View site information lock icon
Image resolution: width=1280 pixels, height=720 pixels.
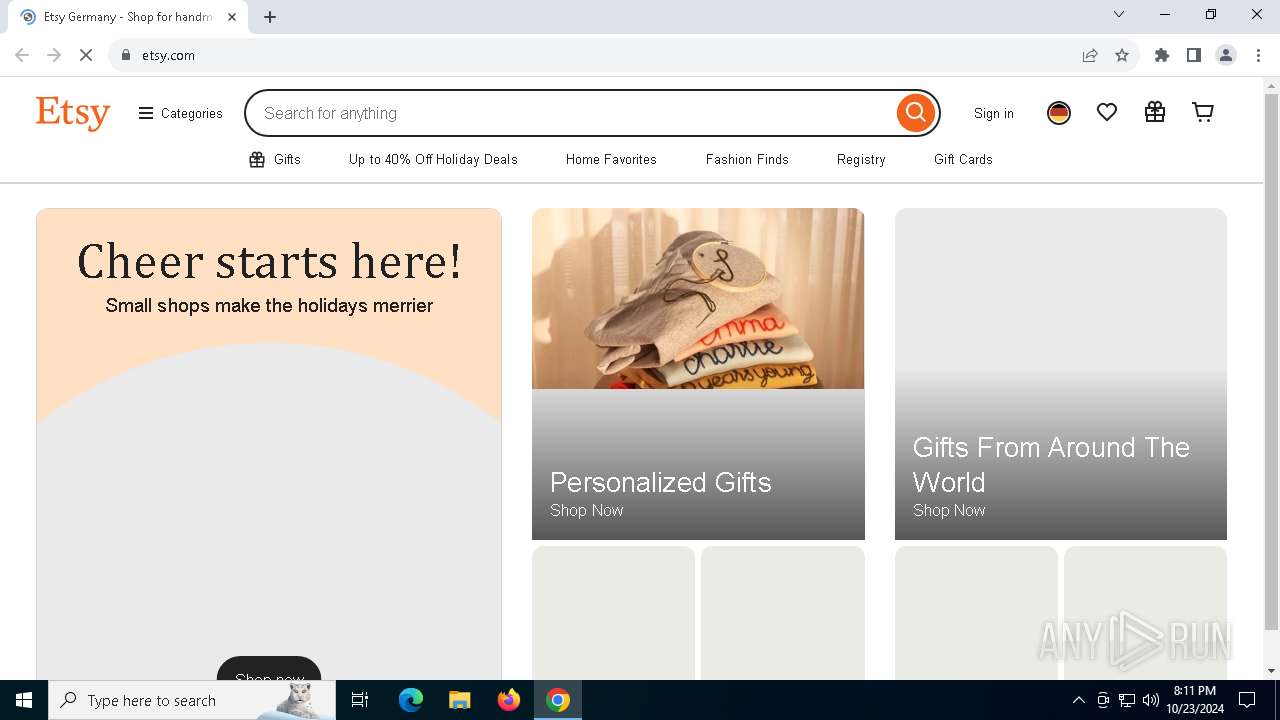tap(126, 55)
